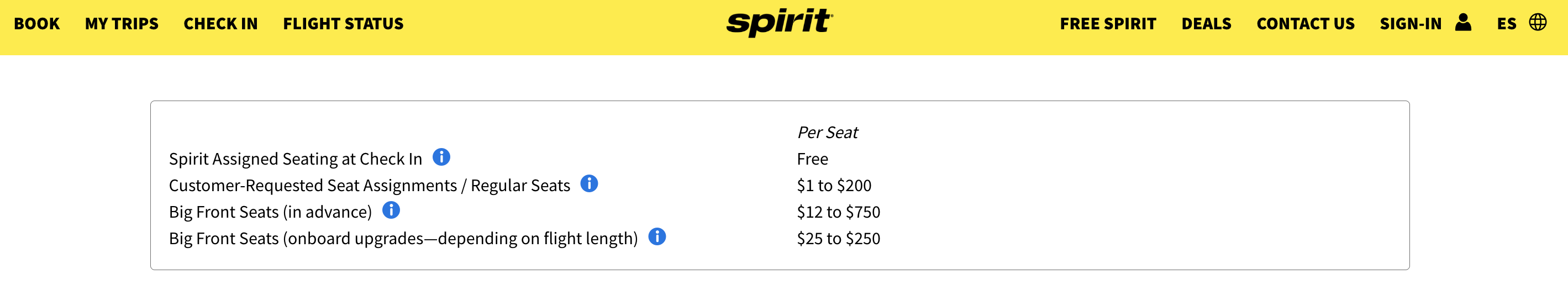Go to Spirit logo homepage
The height and width of the screenshot is (295, 1568).
coord(780,23)
